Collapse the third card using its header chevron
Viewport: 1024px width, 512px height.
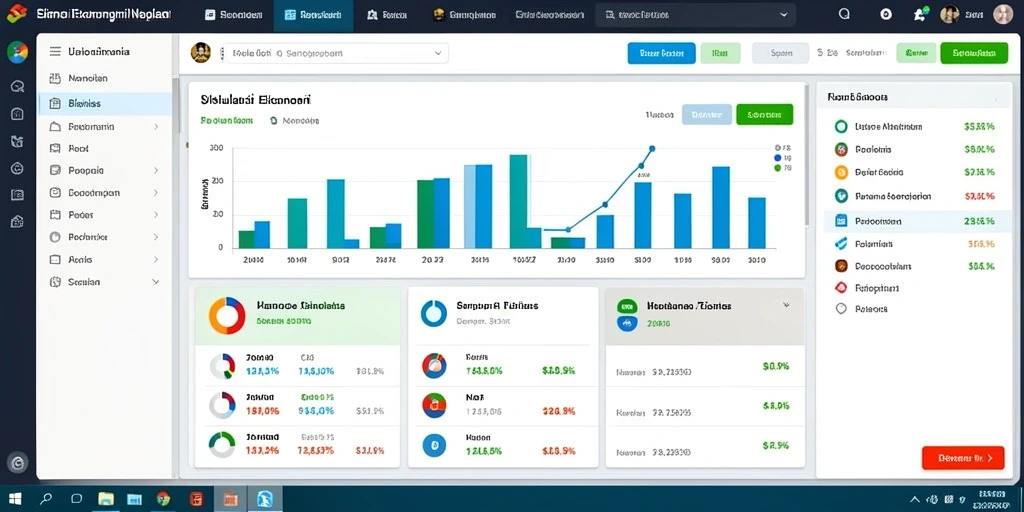coord(786,305)
